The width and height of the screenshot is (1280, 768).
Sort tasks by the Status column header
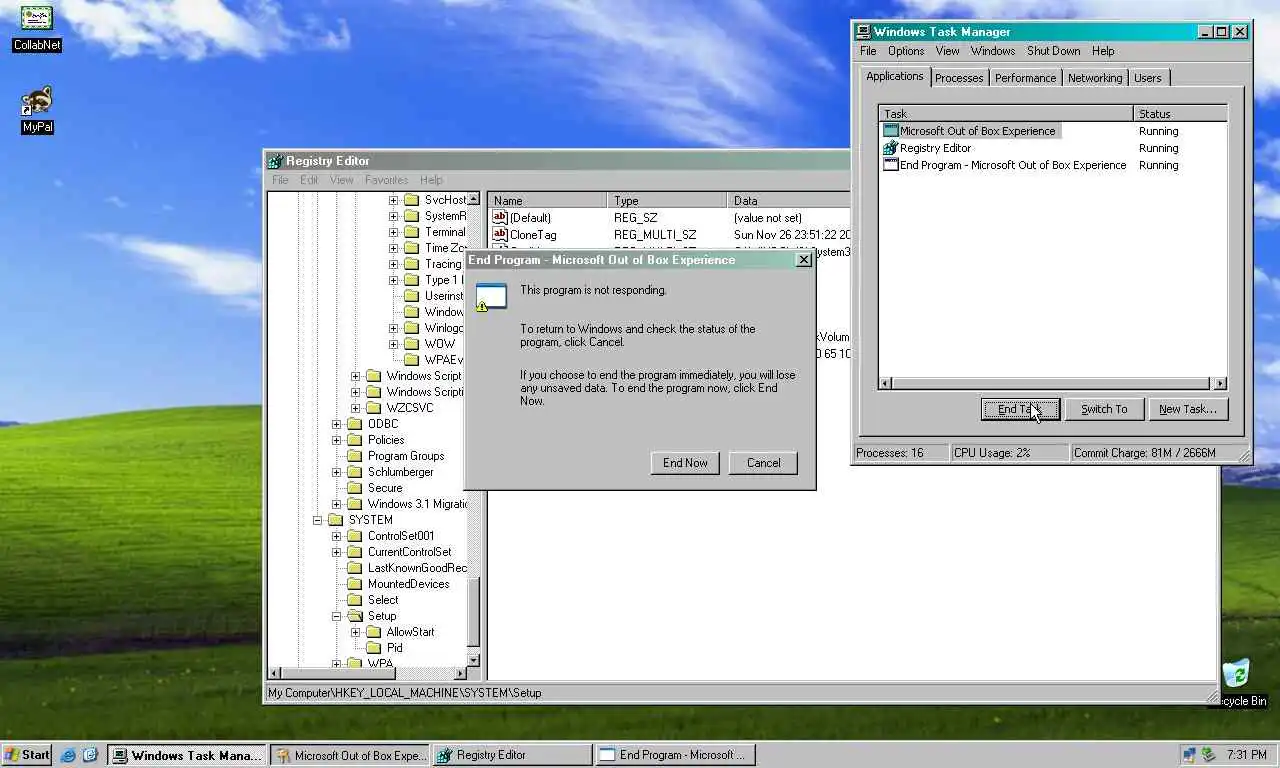point(1180,114)
